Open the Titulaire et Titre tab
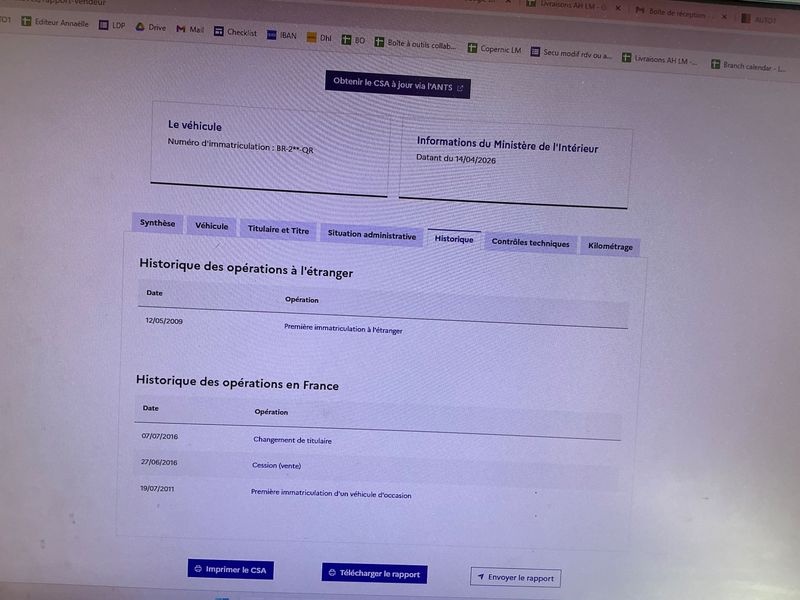Image resolution: width=800 pixels, height=600 pixels. [x=278, y=230]
